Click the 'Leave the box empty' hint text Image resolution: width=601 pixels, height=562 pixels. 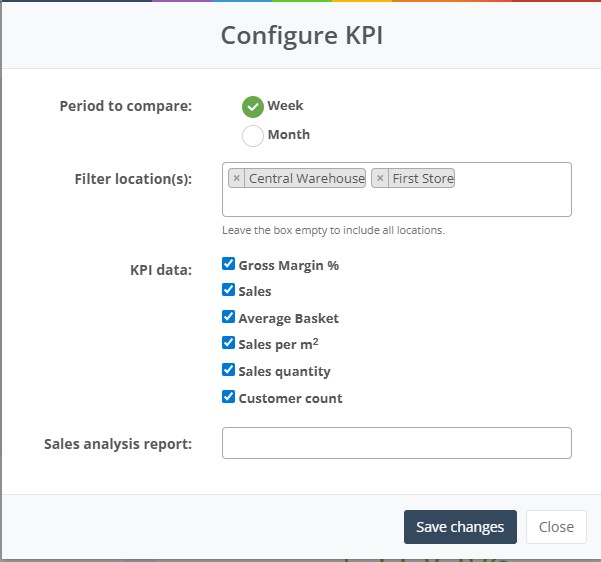click(x=333, y=230)
